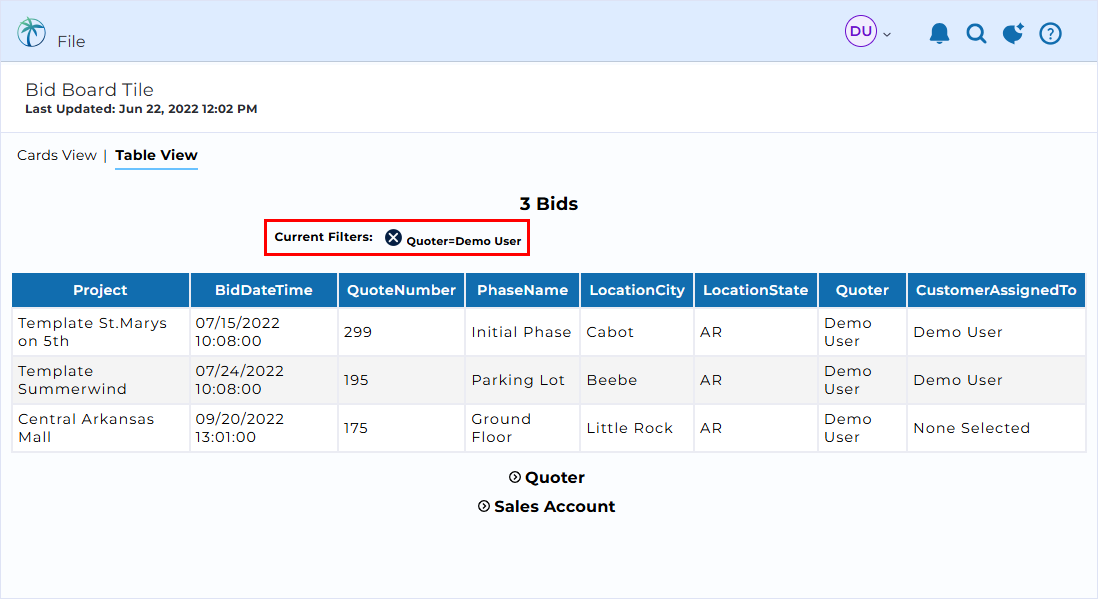Select the Table View tab
The height and width of the screenshot is (599, 1098).
pos(156,156)
